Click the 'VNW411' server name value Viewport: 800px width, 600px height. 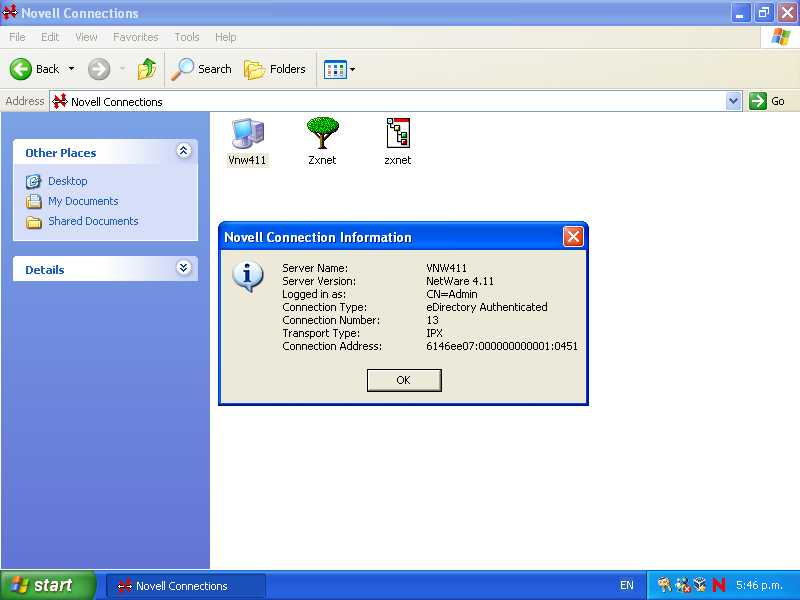(446, 268)
